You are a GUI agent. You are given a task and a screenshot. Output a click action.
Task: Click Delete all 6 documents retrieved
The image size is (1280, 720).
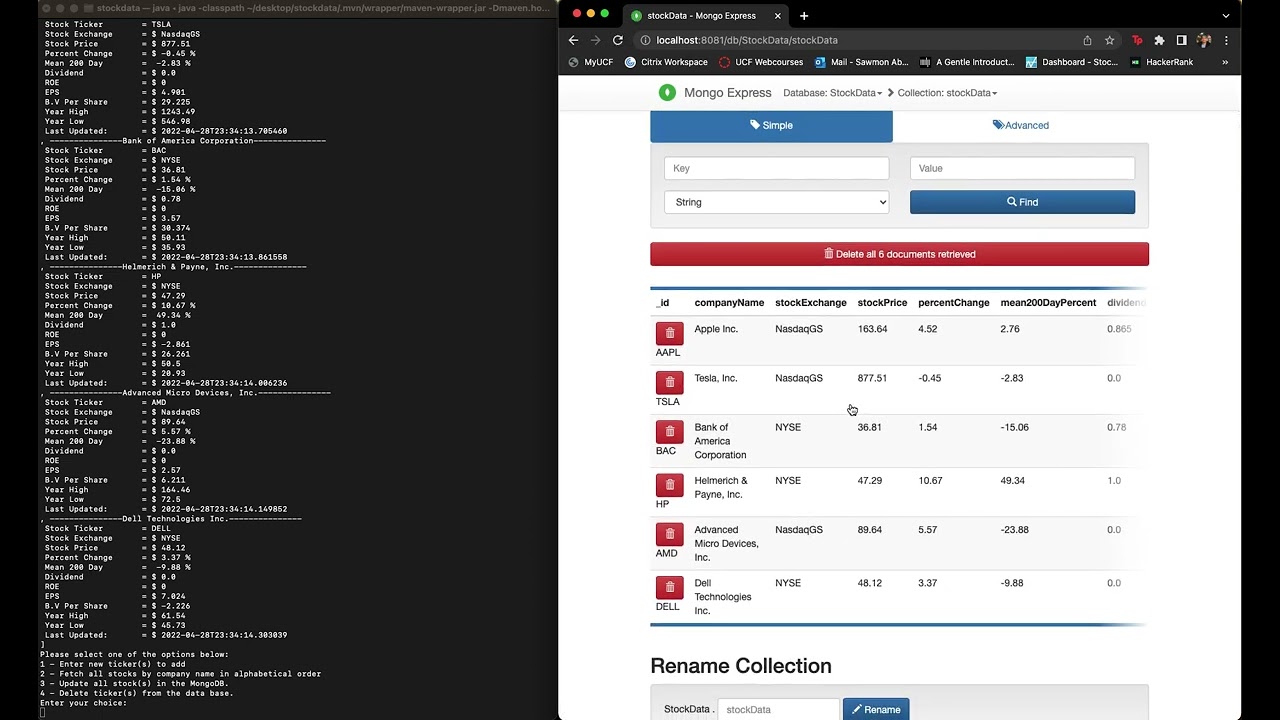[899, 254]
